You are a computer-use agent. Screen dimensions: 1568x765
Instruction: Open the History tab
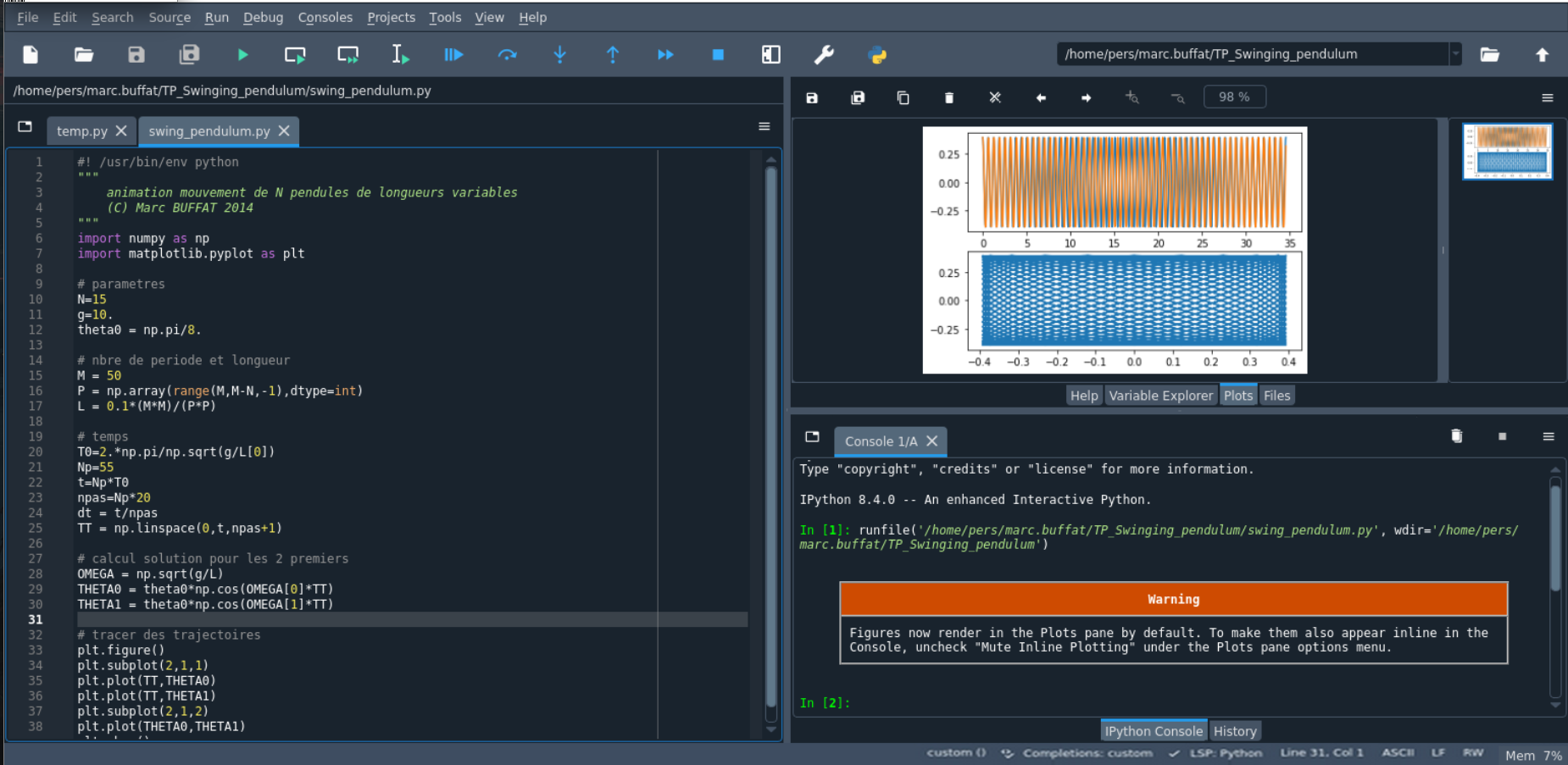1234,731
